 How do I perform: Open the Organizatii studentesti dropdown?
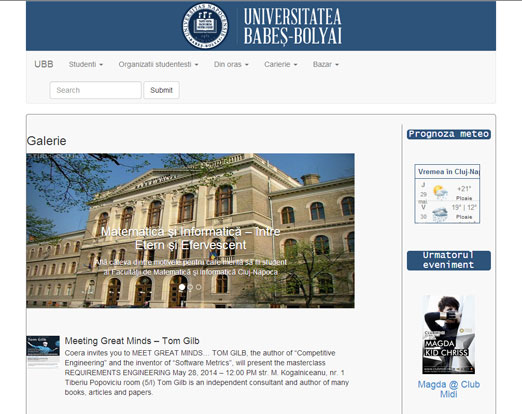click(158, 64)
